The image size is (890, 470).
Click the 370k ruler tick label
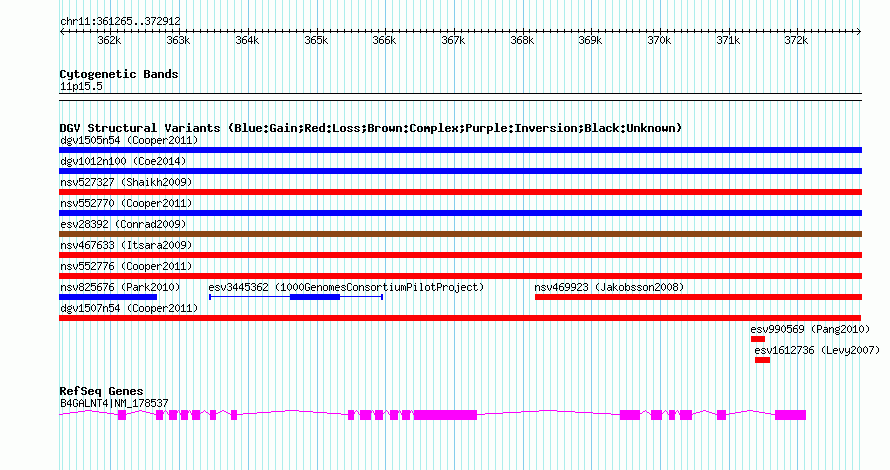pyautogui.click(x=659, y=40)
